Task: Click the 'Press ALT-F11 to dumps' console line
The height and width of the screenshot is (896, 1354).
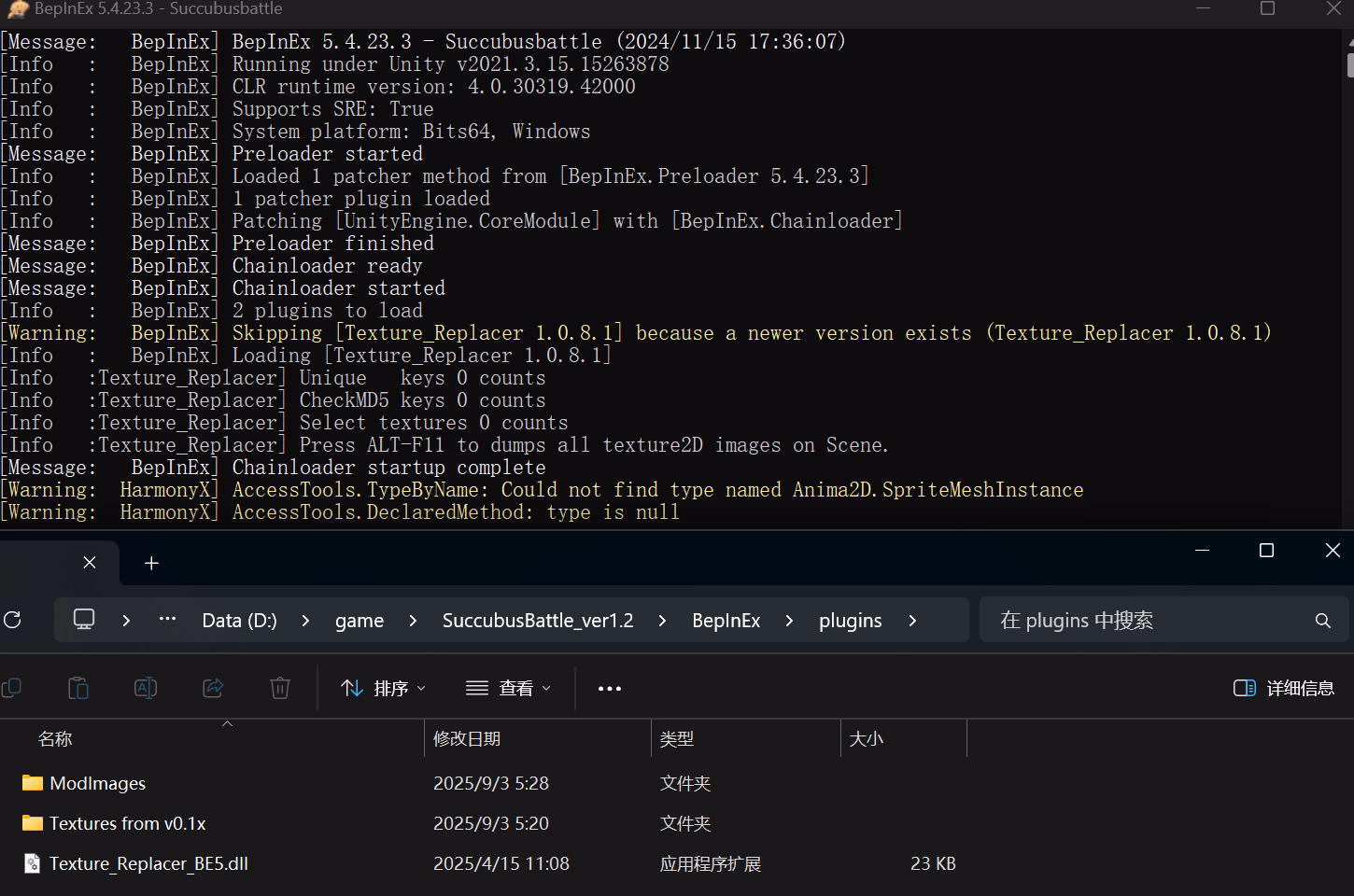Action: point(444,445)
